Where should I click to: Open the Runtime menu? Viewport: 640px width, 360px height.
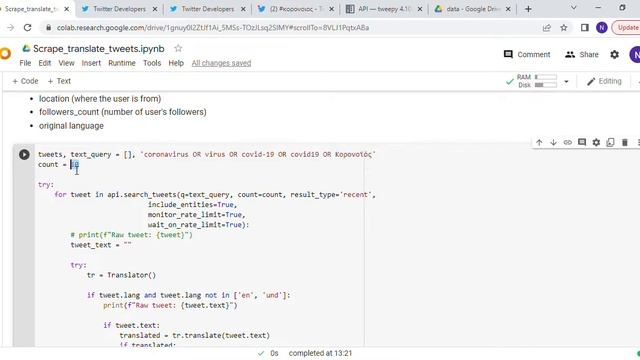(x=122, y=63)
